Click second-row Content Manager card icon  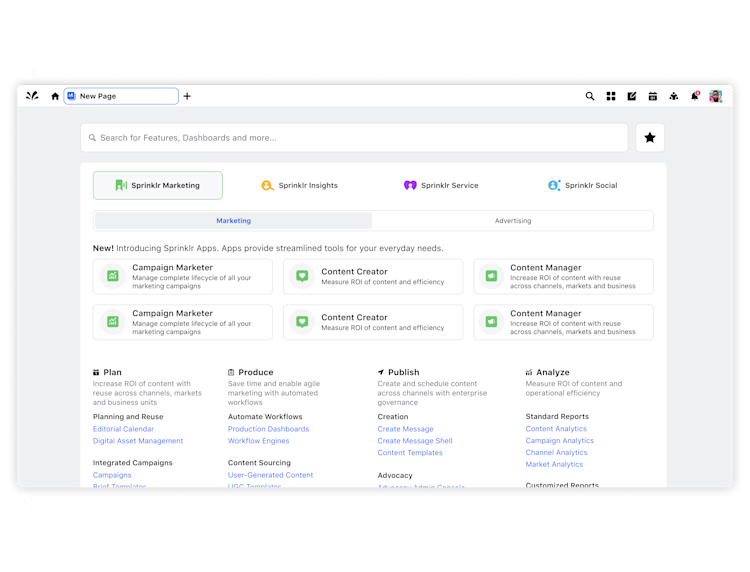coord(491,322)
